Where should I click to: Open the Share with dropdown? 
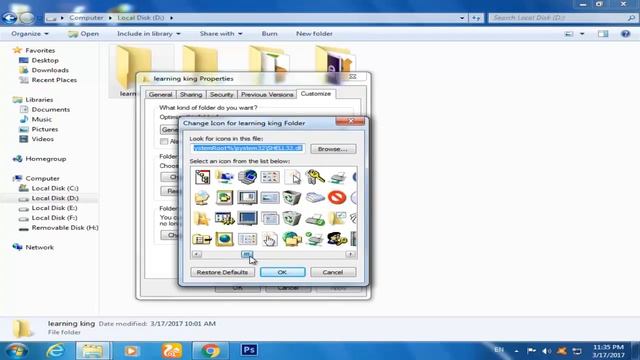pyautogui.click(x=221, y=34)
